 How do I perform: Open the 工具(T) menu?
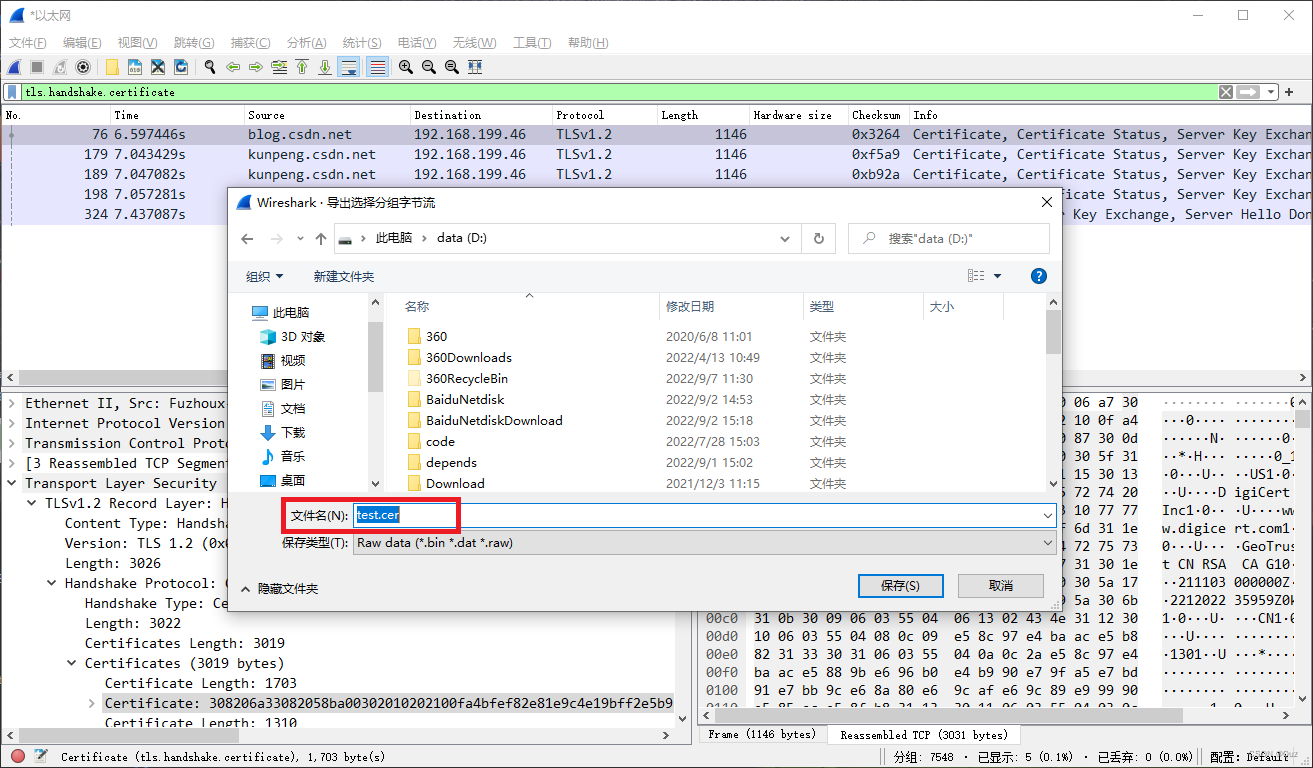(532, 43)
